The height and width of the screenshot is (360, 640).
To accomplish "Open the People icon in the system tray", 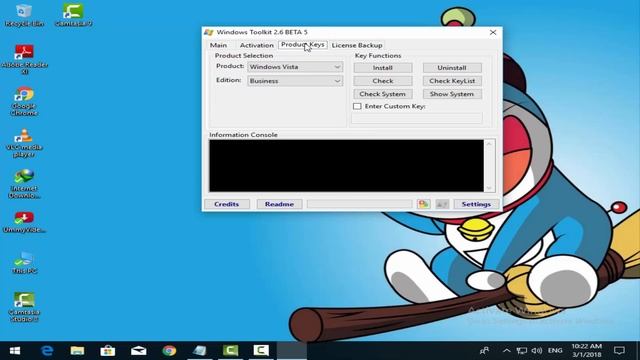I will pos(484,351).
